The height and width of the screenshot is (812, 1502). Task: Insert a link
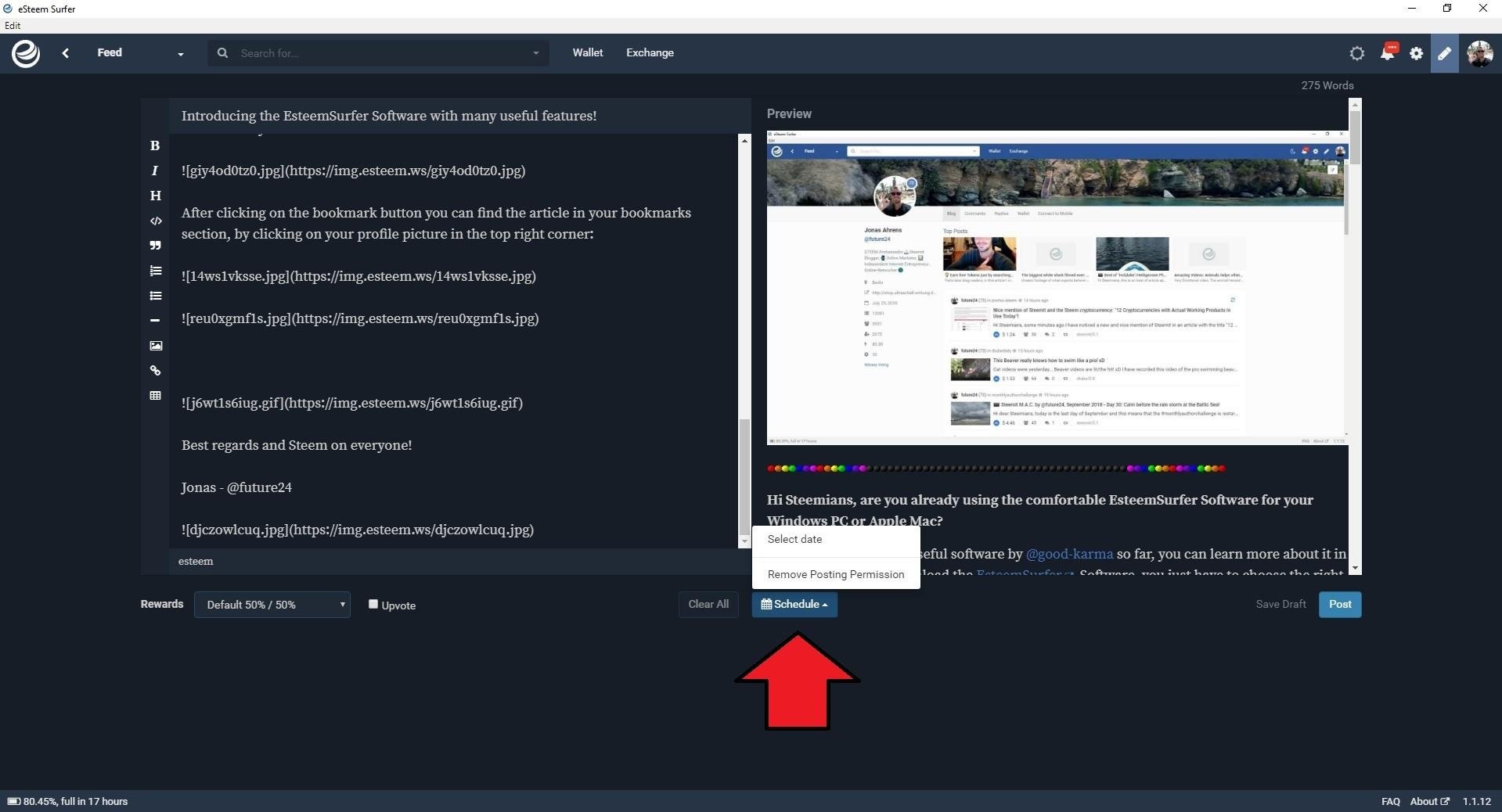[x=155, y=370]
